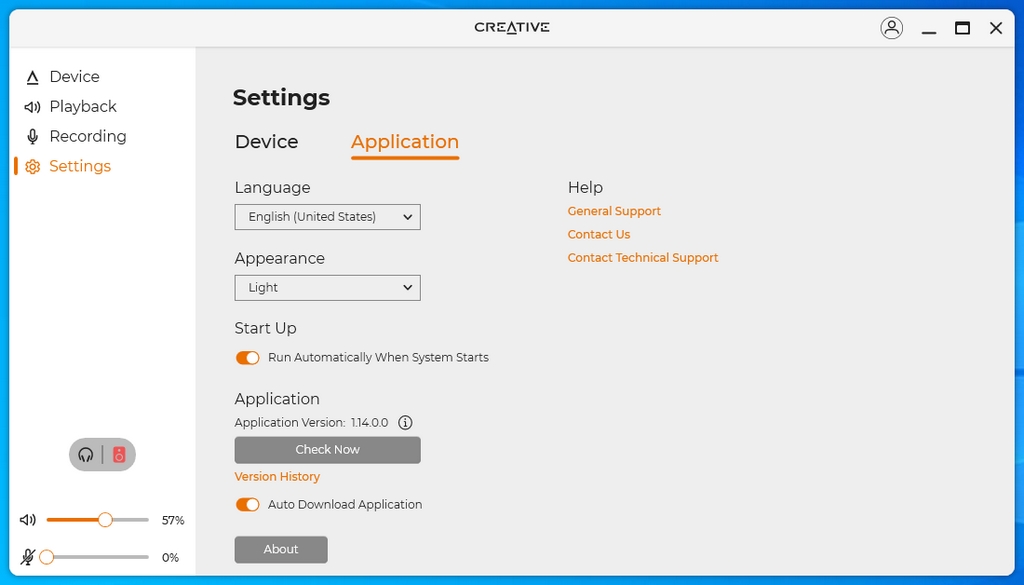Click the Application Version 1.14.0.0 text
Viewport: 1024px width, 585px height.
pos(312,422)
